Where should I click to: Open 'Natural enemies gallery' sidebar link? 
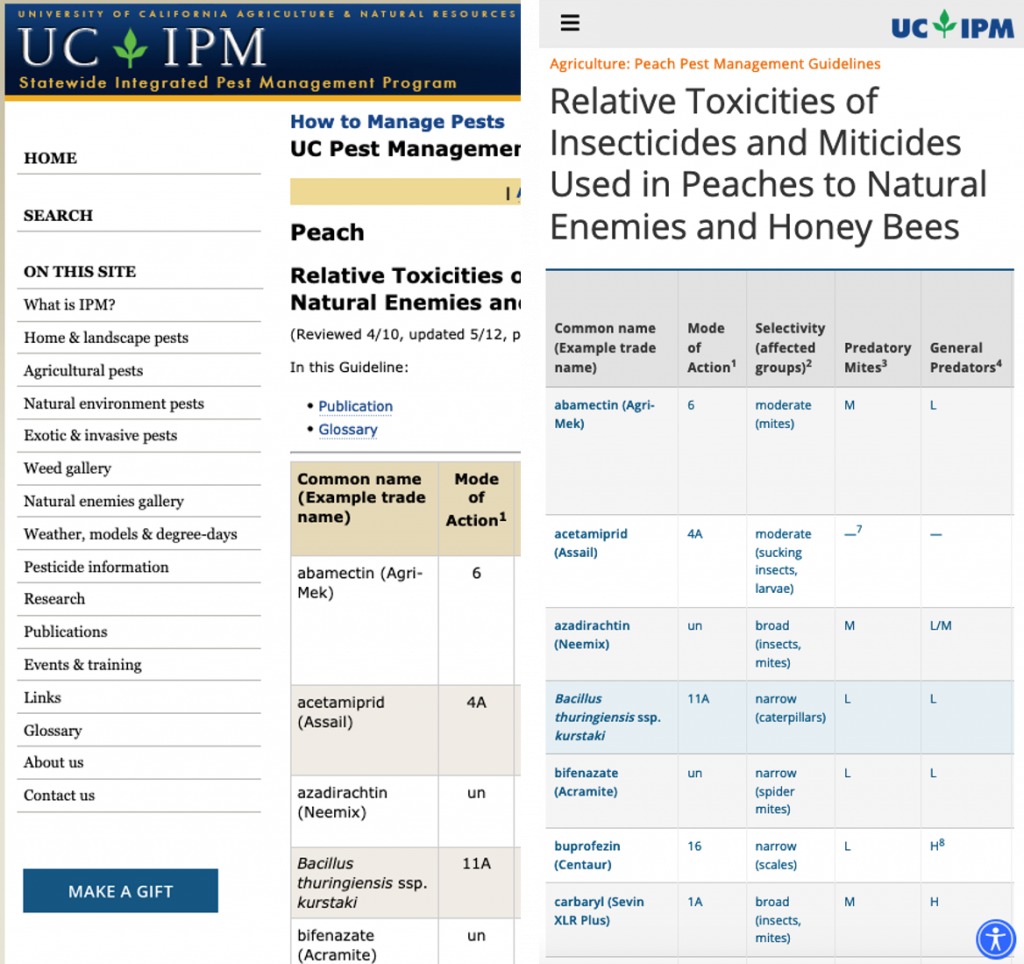click(x=104, y=501)
